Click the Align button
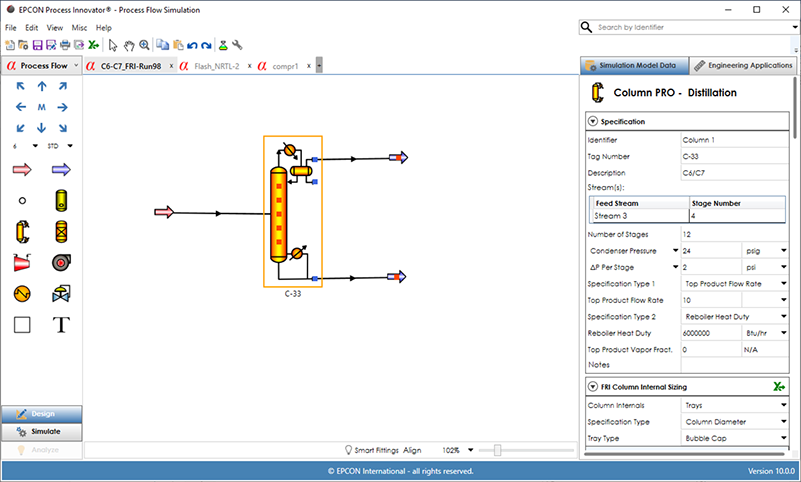 (x=412, y=450)
